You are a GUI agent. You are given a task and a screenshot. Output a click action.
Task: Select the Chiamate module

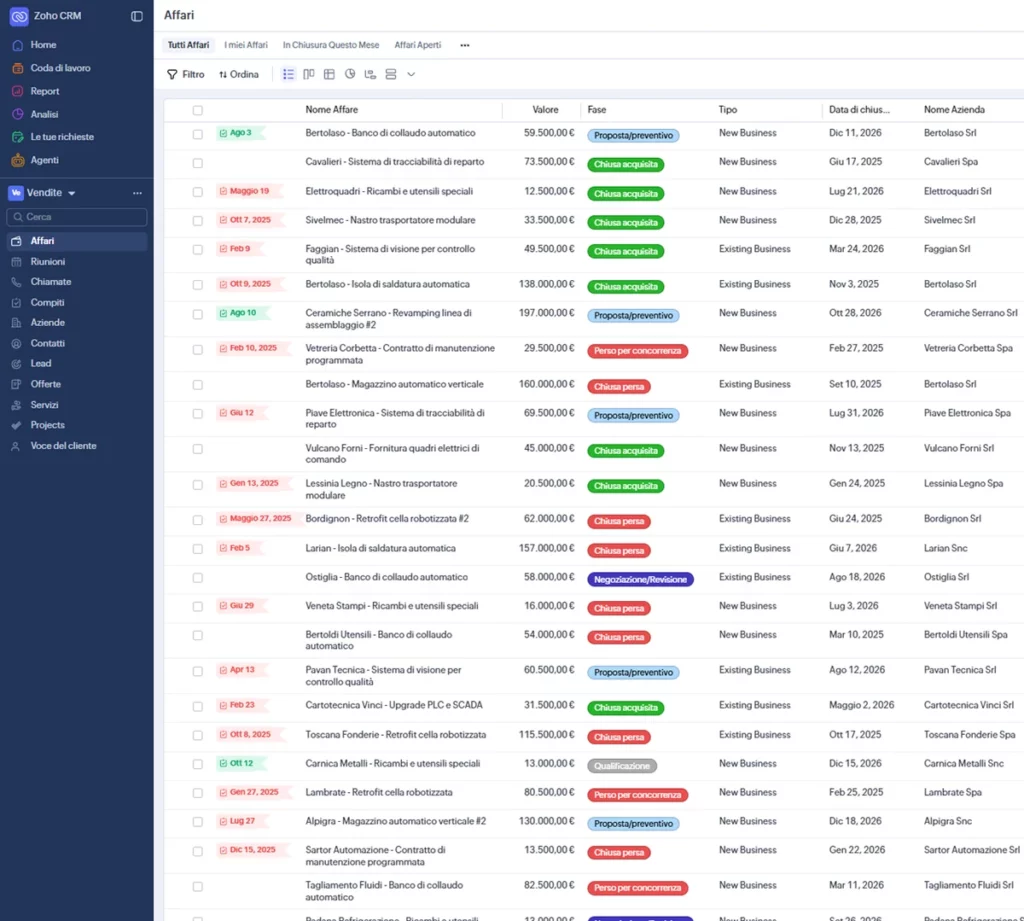pos(51,282)
